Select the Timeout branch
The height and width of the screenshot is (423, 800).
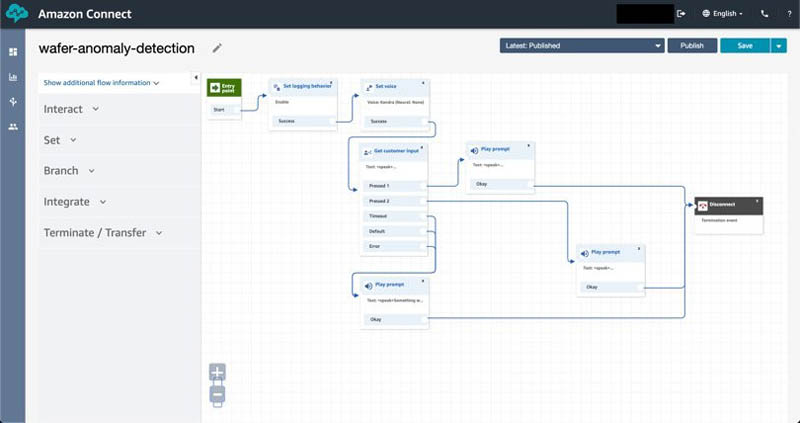click(395, 216)
